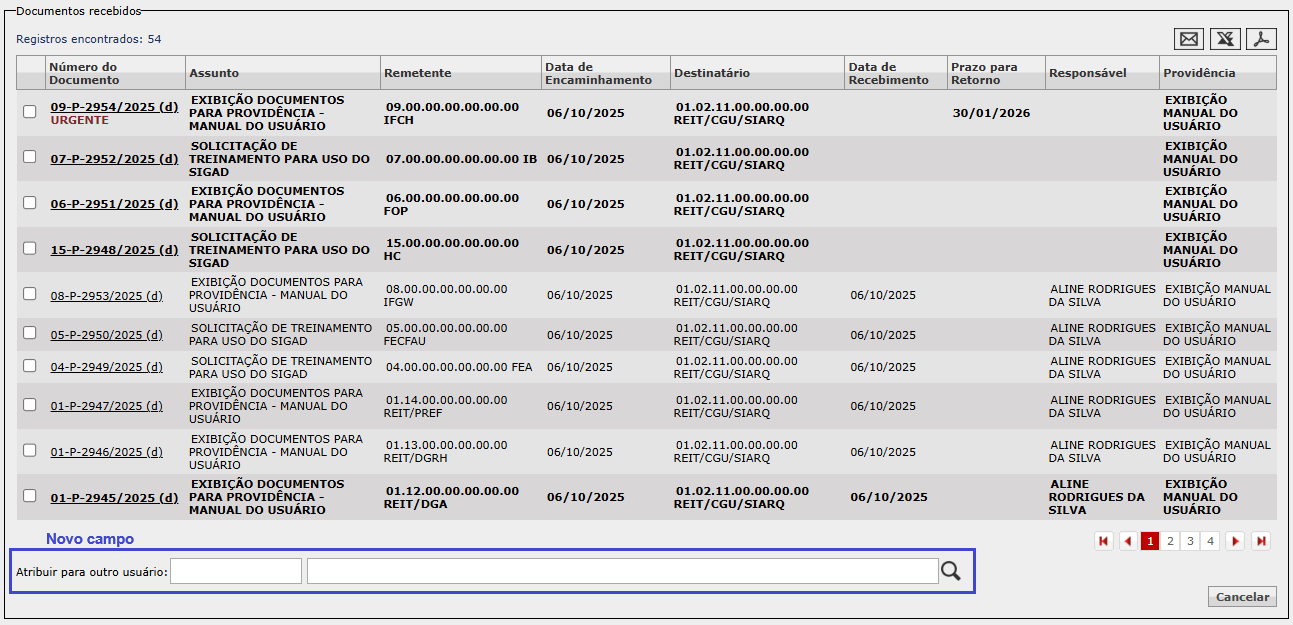
Task: Check the box for document 09-P-2954/2025
Action: 30,112
